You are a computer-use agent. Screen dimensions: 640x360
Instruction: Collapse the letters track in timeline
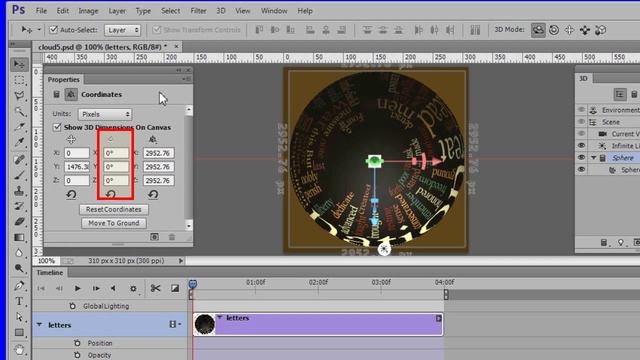(39, 325)
